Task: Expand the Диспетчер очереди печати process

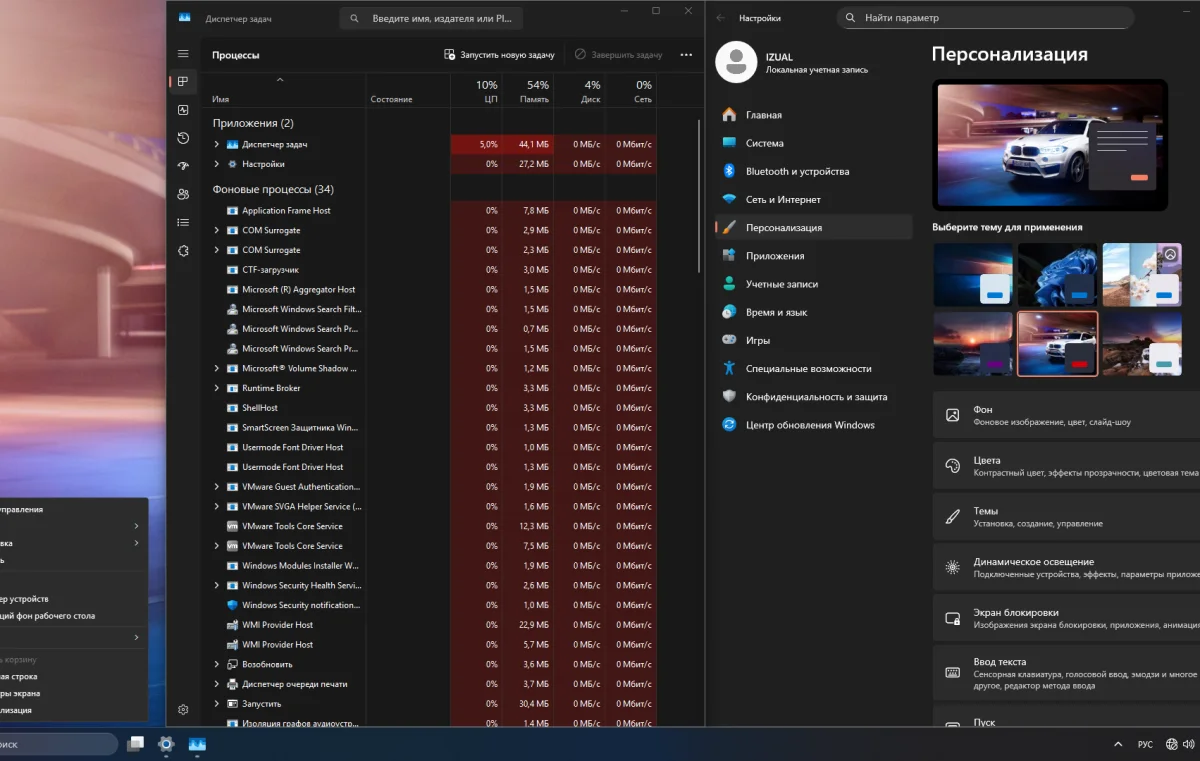Action: [x=217, y=684]
